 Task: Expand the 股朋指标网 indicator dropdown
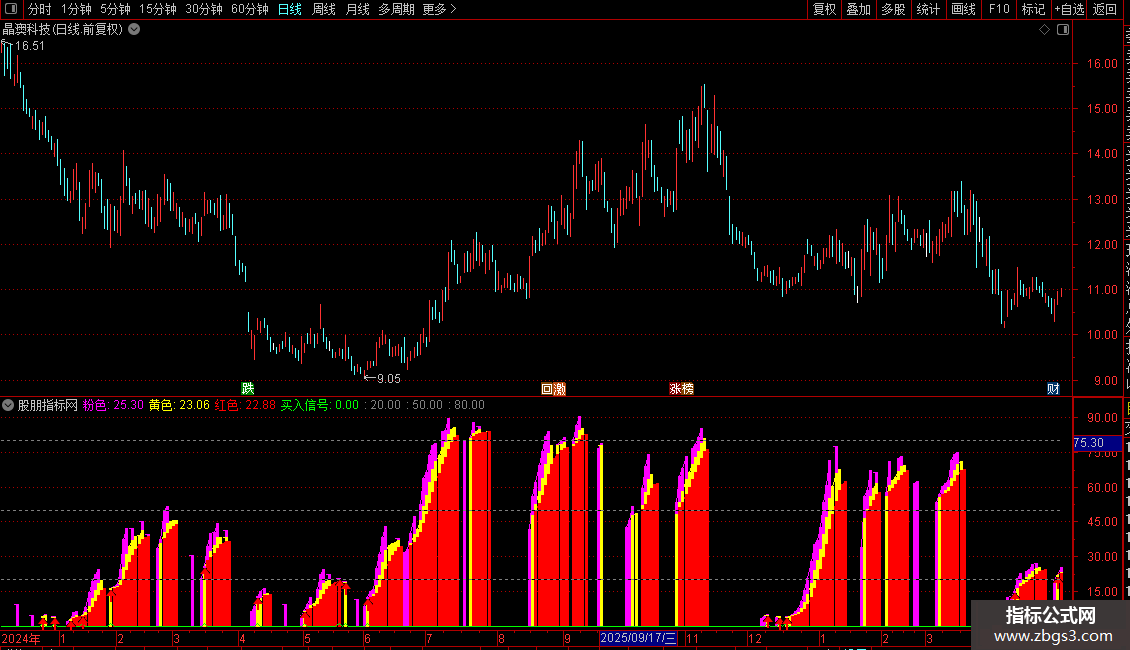(8, 405)
